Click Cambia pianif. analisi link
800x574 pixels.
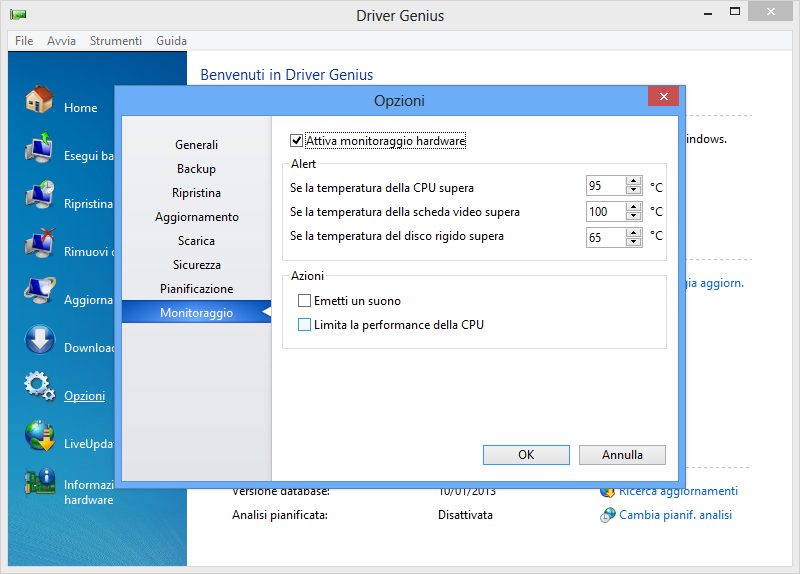pyautogui.click(x=676, y=515)
